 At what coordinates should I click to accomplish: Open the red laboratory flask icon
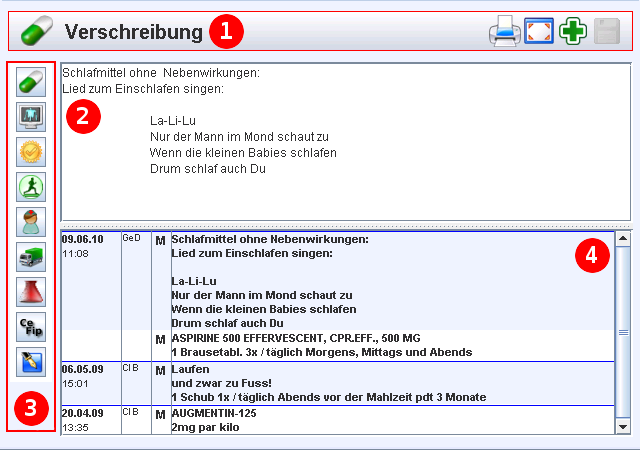click(31, 292)
